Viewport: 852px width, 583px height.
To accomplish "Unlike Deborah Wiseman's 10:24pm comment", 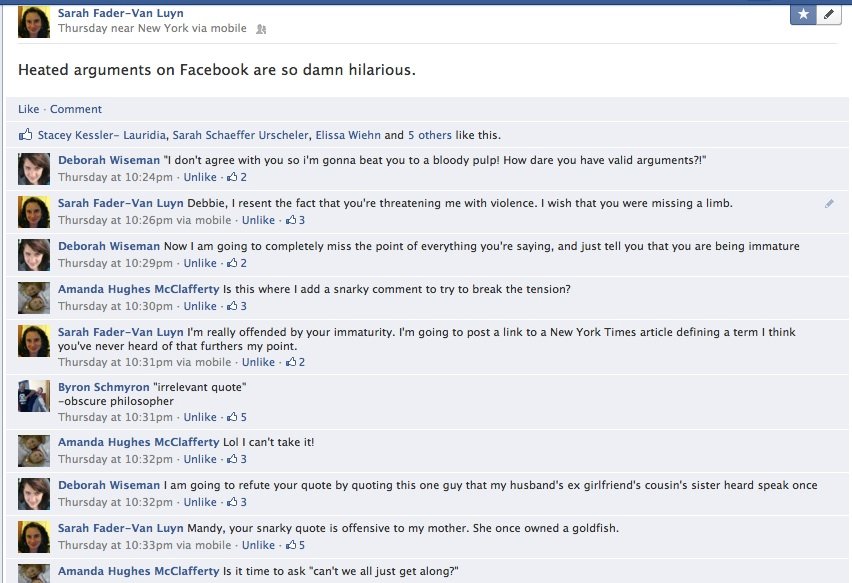I will [x=200, y=177].
